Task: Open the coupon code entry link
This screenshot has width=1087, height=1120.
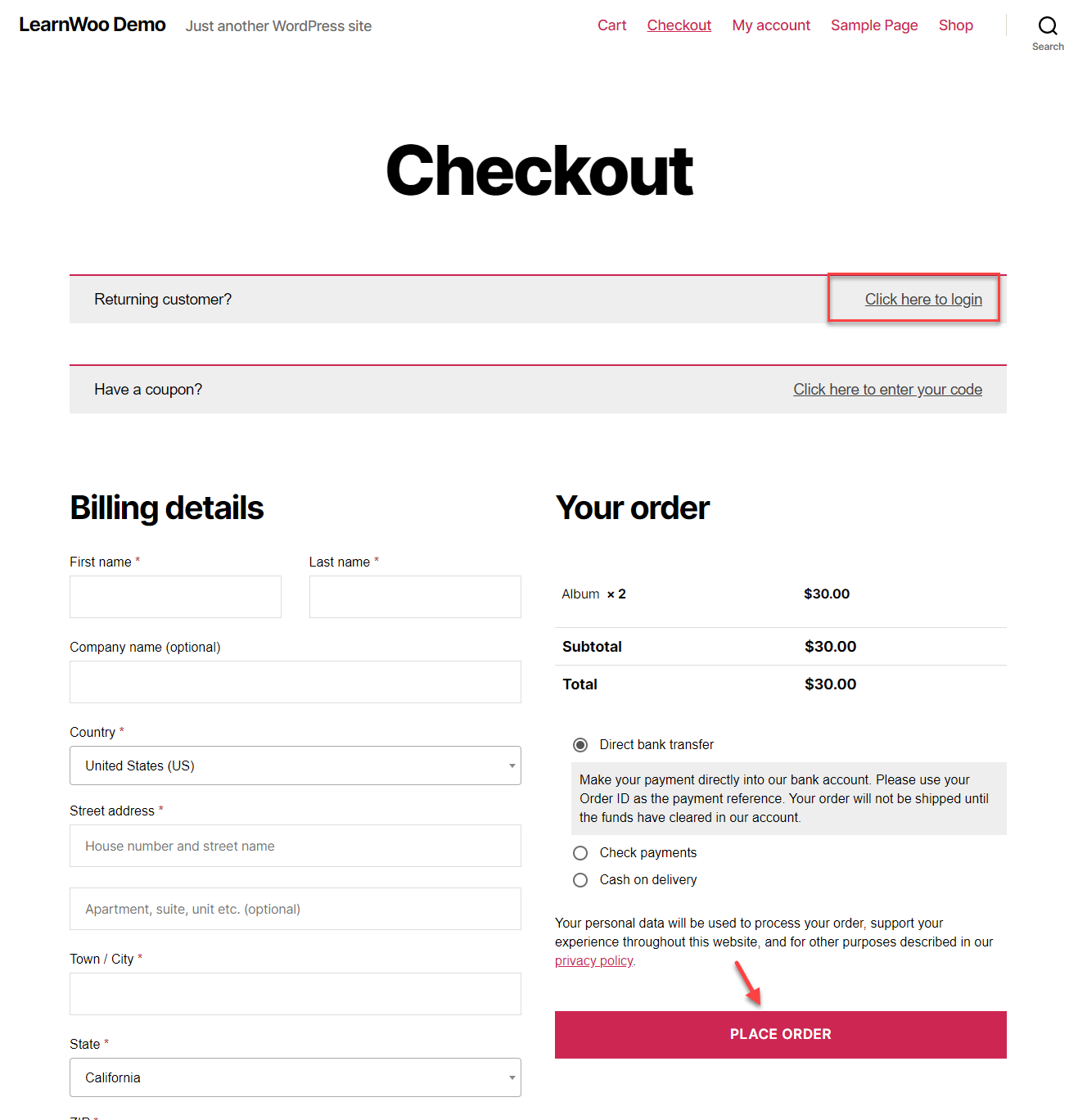Action: point(887,389)
